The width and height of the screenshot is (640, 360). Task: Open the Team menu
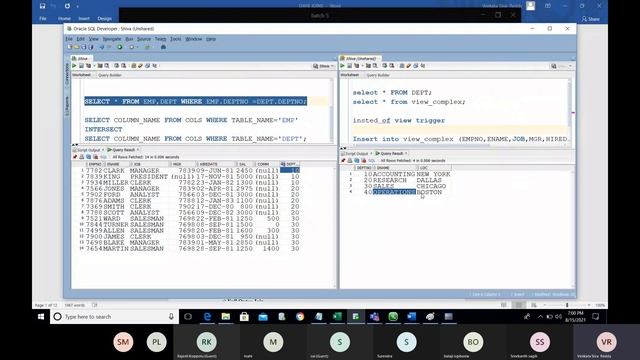point(160,39)
